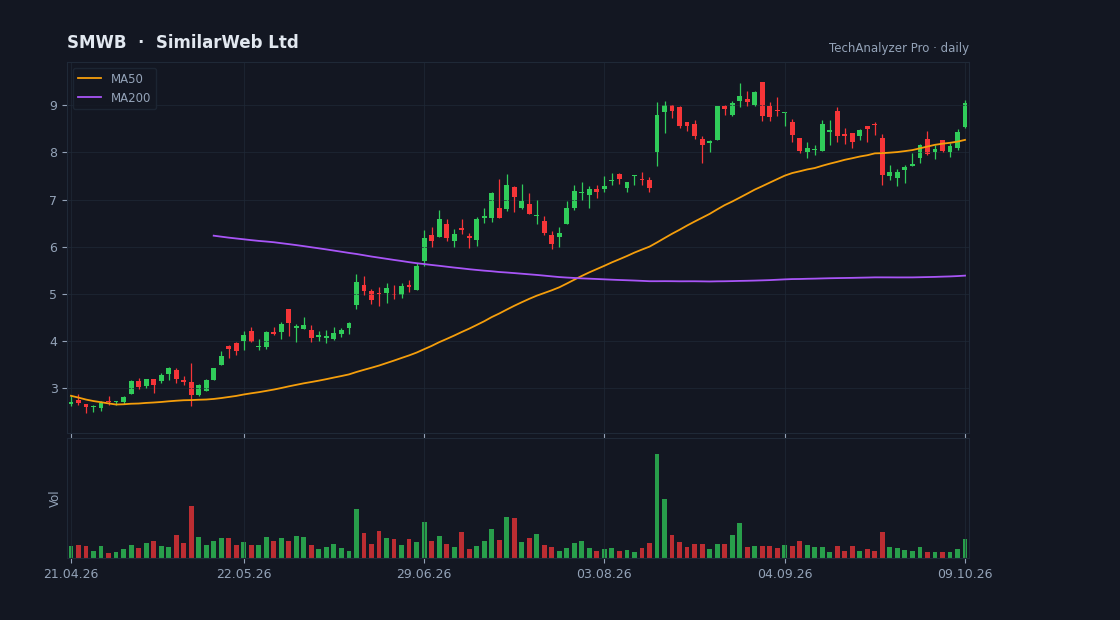Click the 5 price axis label
Image resolution: width=1120 pixels, height=620 pixels.
coord(54,294)
